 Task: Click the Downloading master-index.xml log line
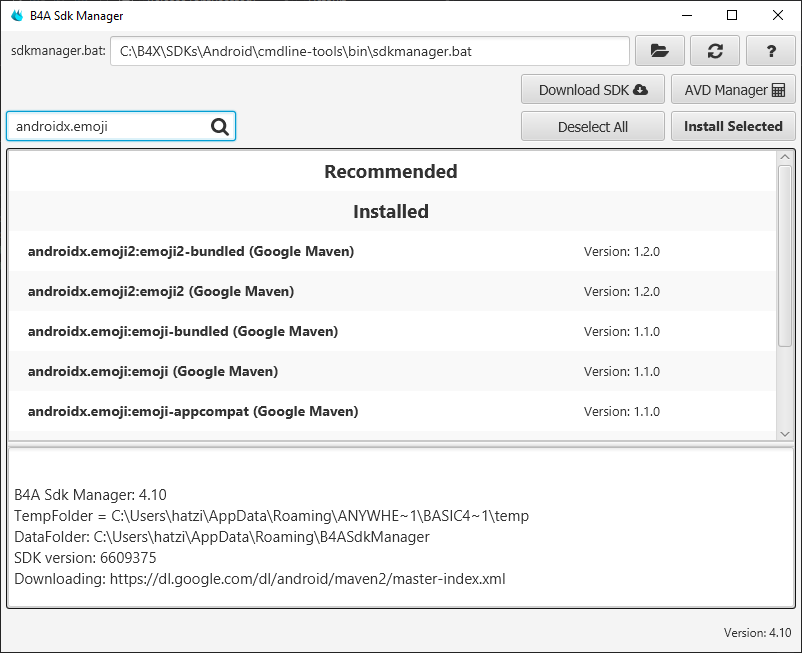[x=260, y=579]
